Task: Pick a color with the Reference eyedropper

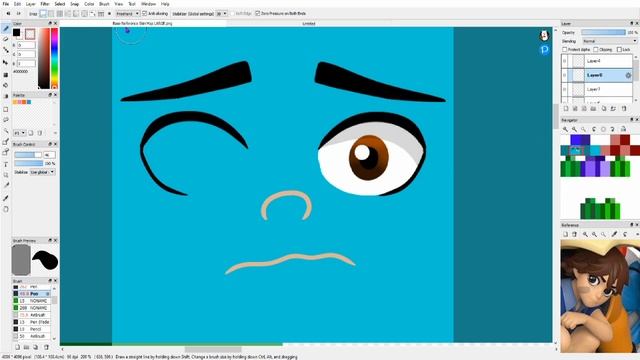Action: click(615, 234)
